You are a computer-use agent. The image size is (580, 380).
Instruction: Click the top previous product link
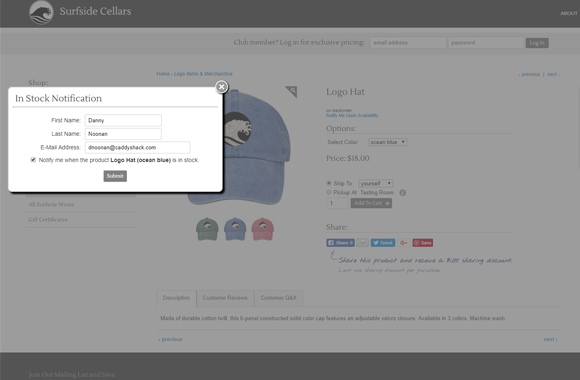click(x=529, y=74)
